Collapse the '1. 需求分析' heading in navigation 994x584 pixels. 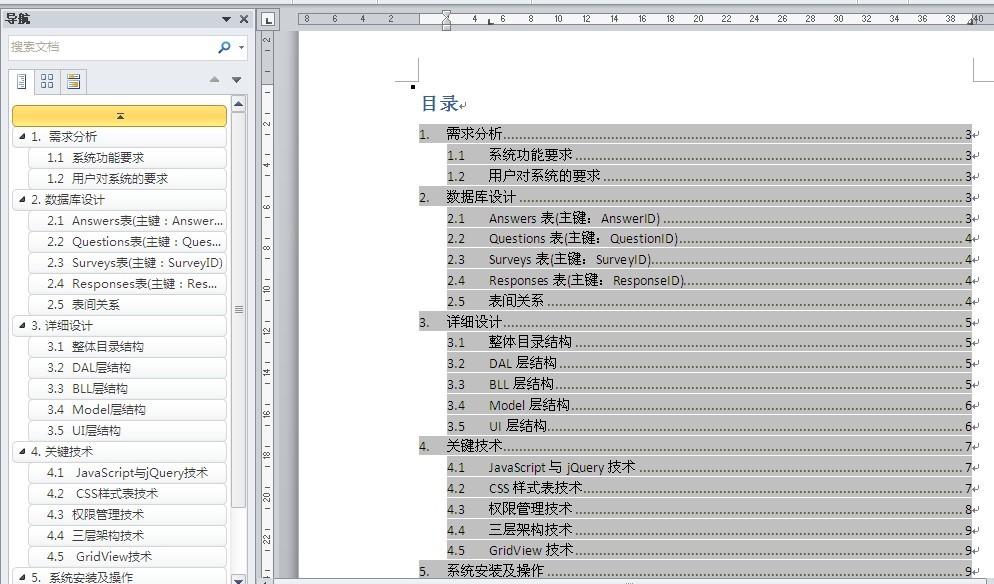click(x=21, y=137)
